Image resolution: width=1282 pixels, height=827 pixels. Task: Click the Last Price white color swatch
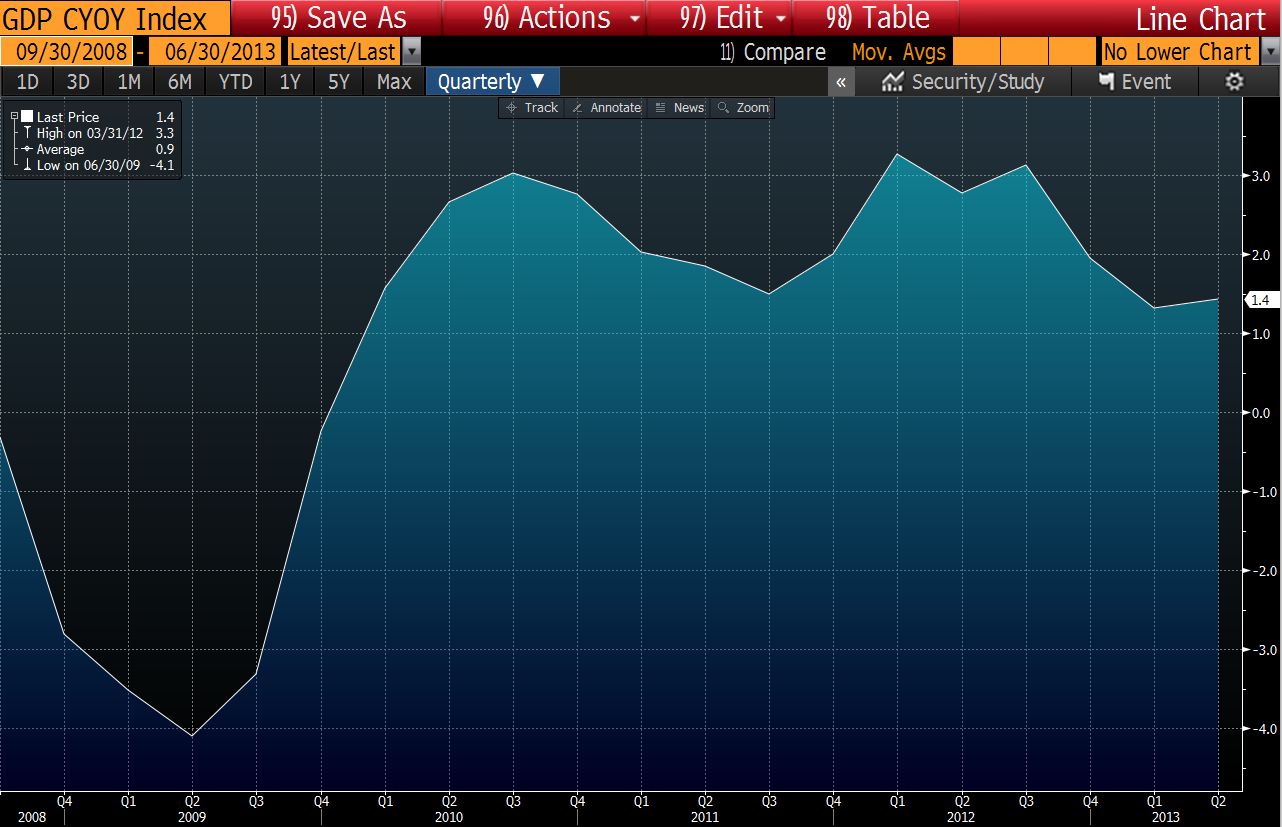click(27, 117)
